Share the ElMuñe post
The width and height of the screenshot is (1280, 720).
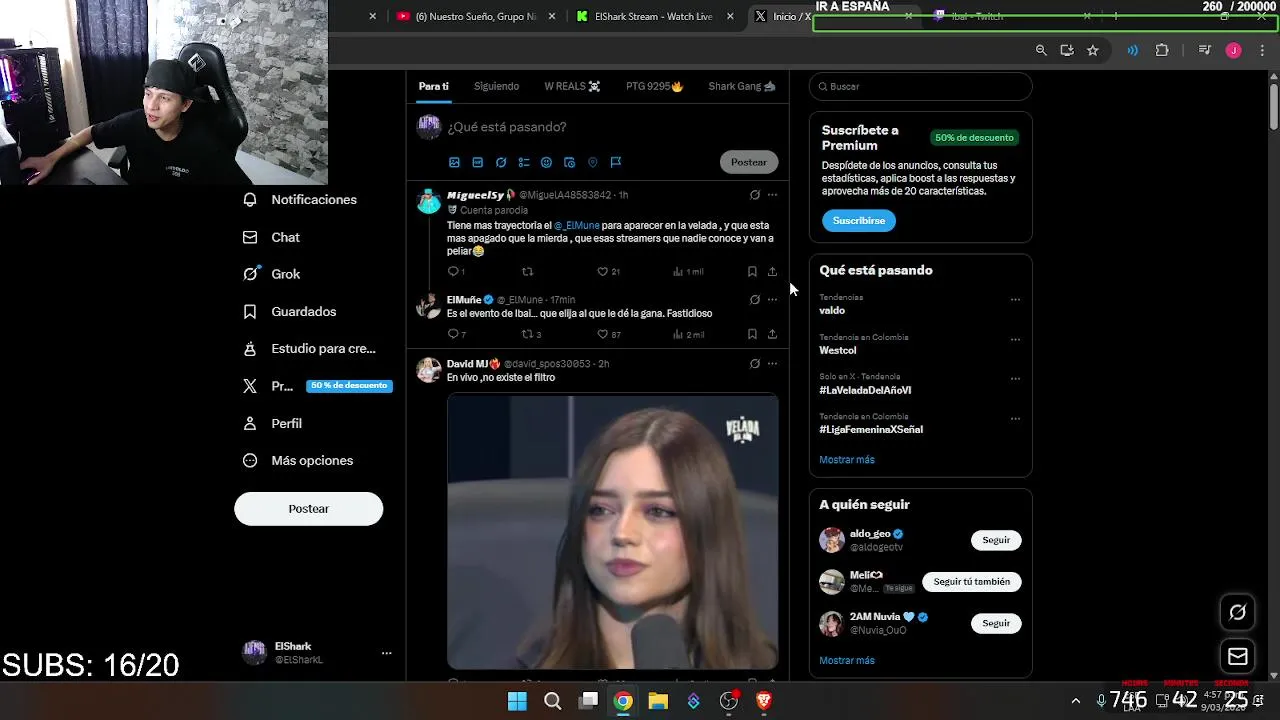pos(772,334)
